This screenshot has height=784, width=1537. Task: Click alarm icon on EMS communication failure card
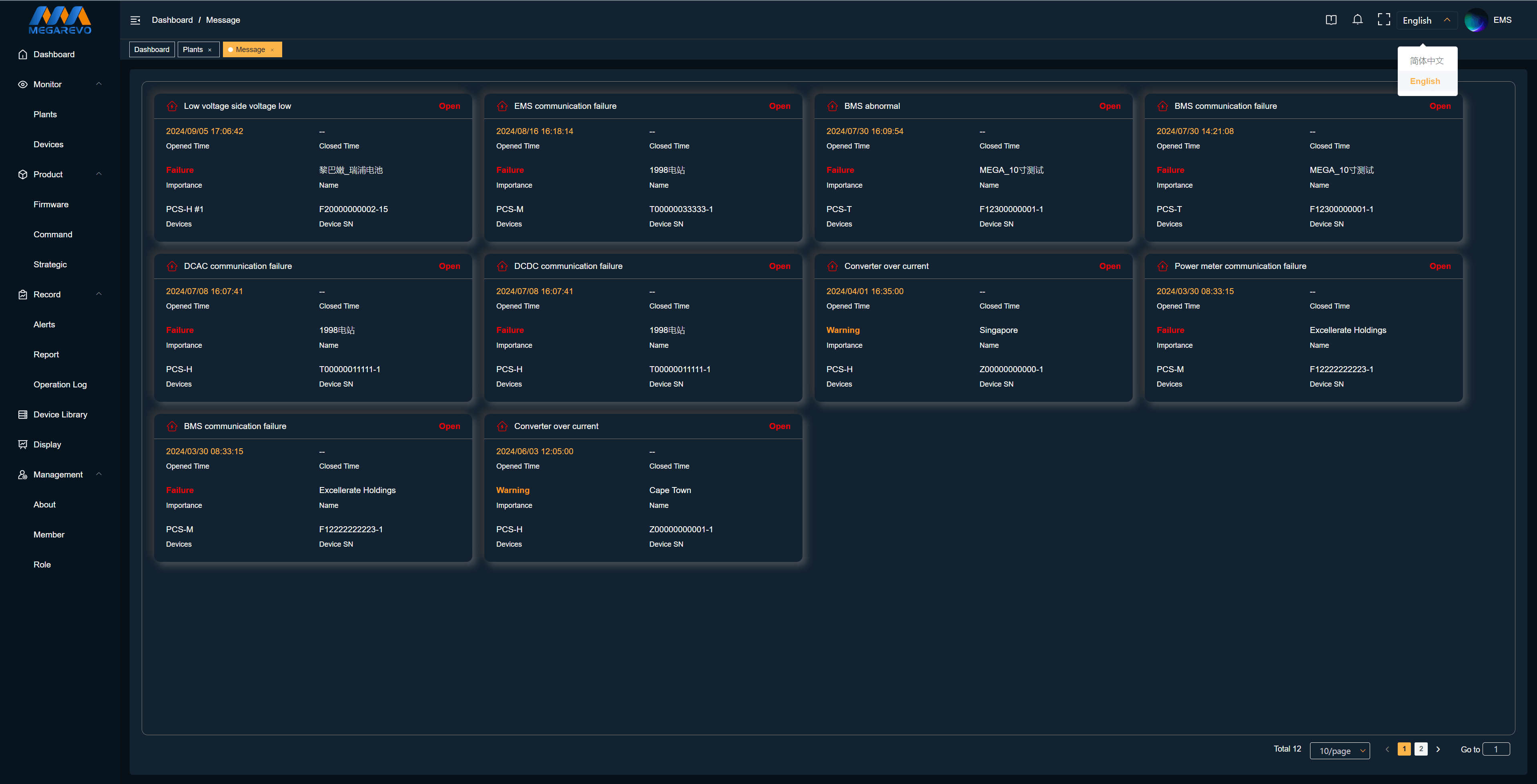(502, 106)
